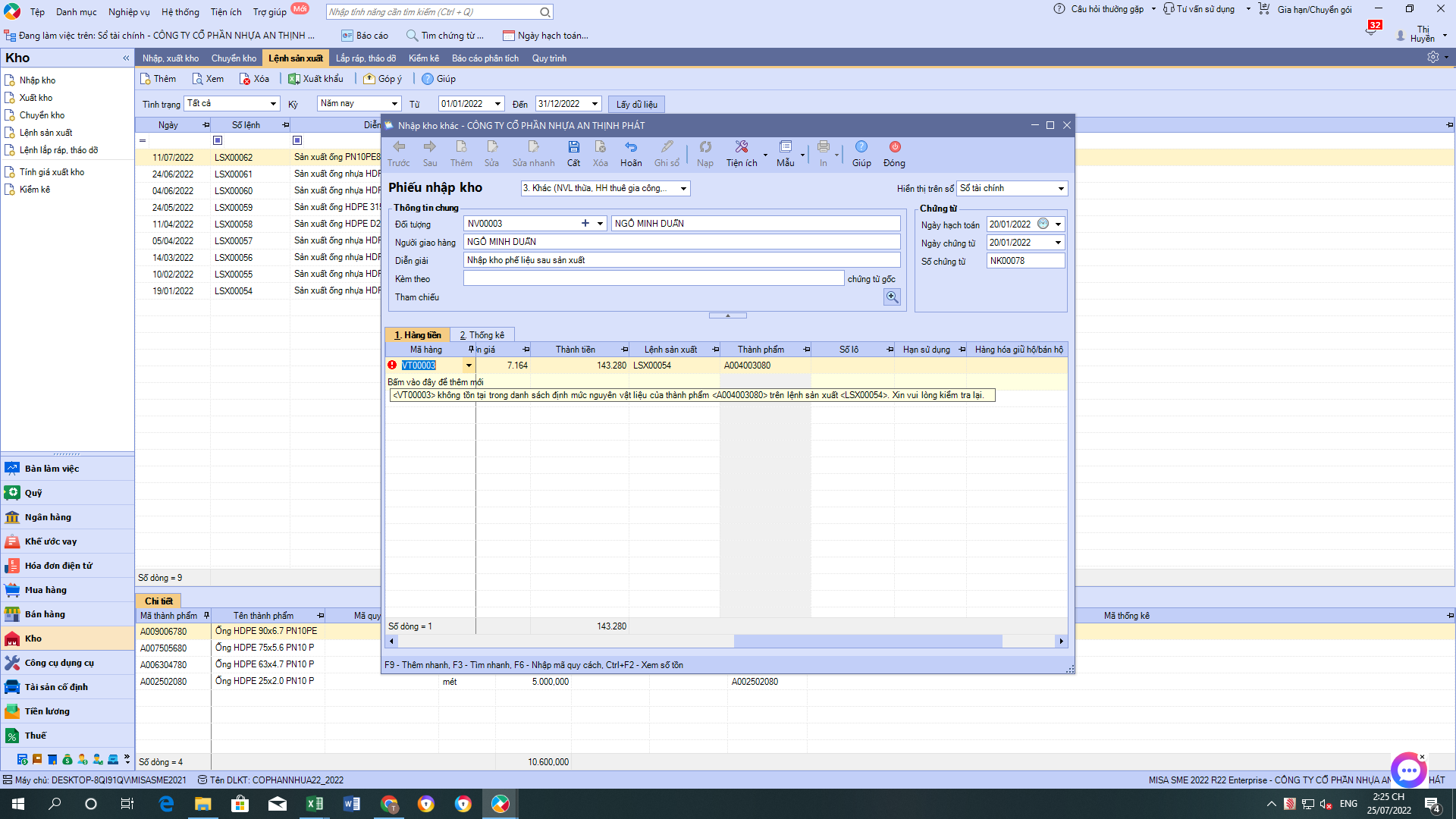This screenshot has height=819, width=1456.
Task: Click Xóa in the Lệnh sản xuất toolbar
Action: click(255, 79)
